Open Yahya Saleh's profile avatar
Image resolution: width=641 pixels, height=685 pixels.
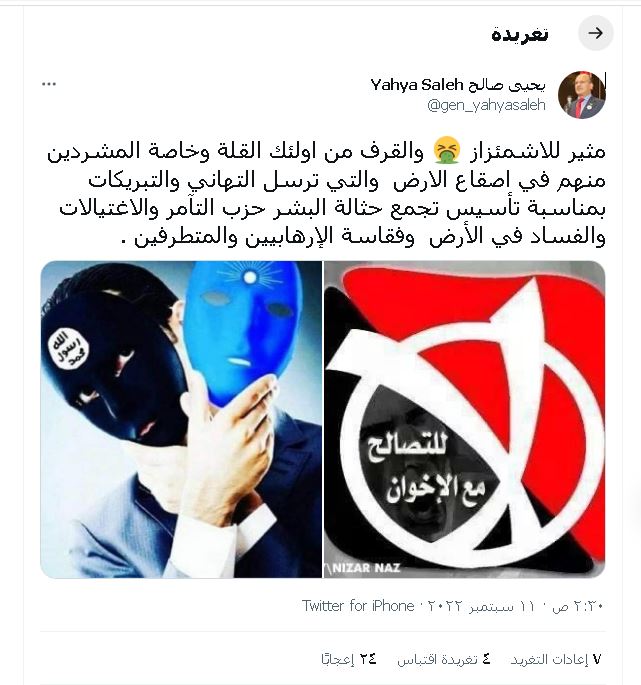pyautogui.click(x=582, y=95)
